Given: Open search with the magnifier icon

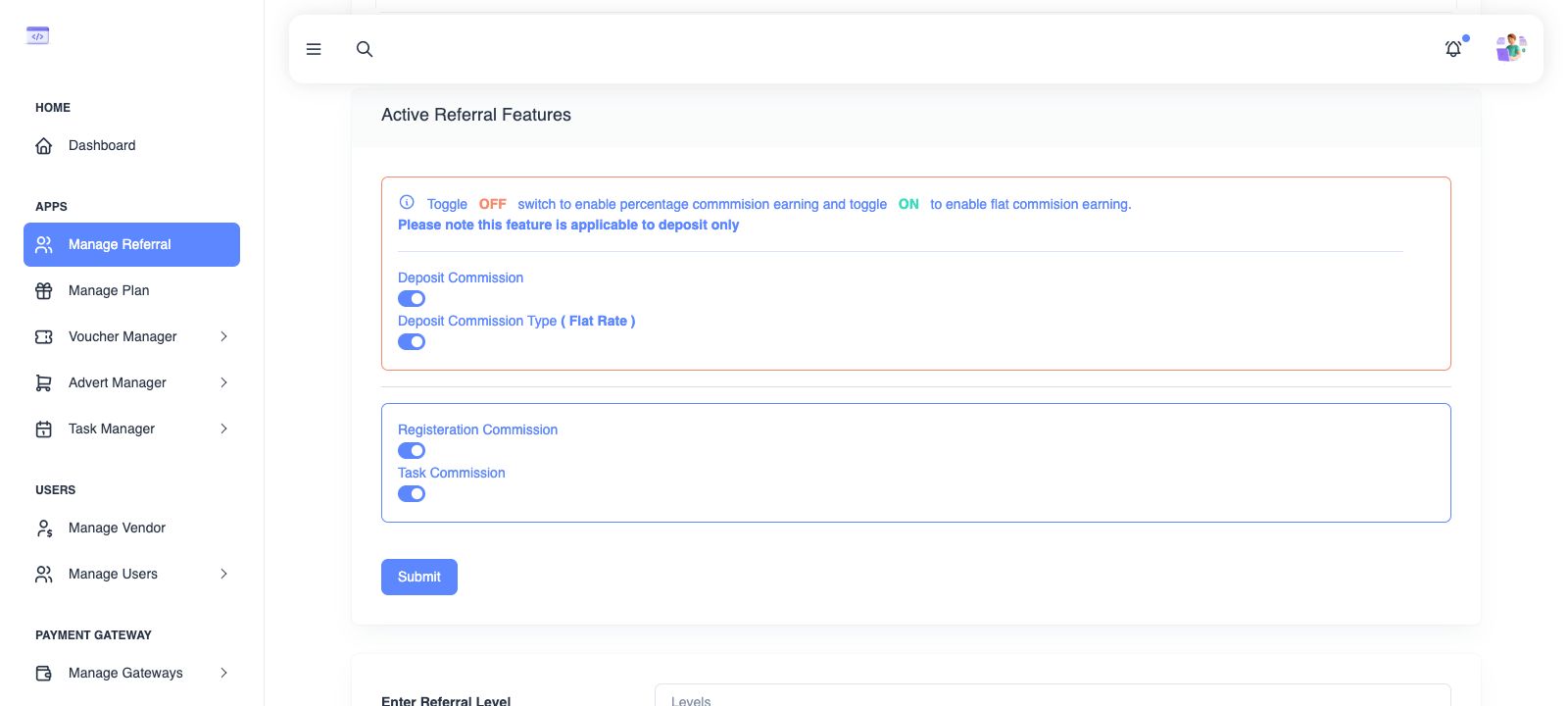Looking at the screenshot, I should click(365, 49).
